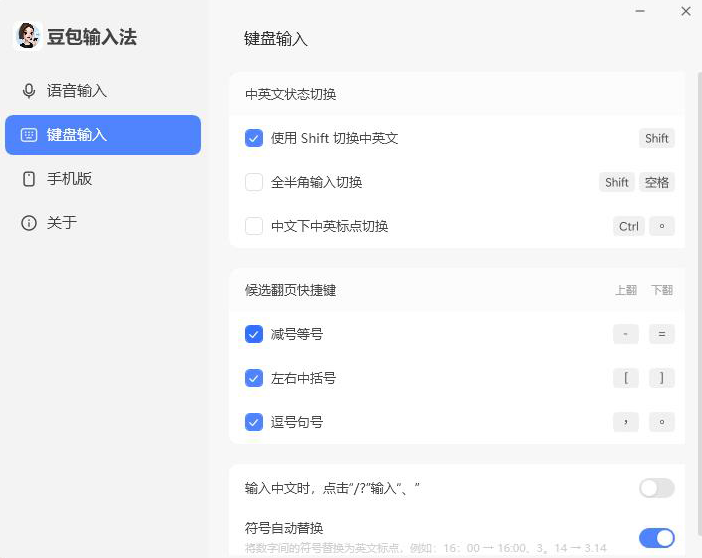Turn off 符号自动替换 switch
The image size is (702, 558).
point(657,538)
